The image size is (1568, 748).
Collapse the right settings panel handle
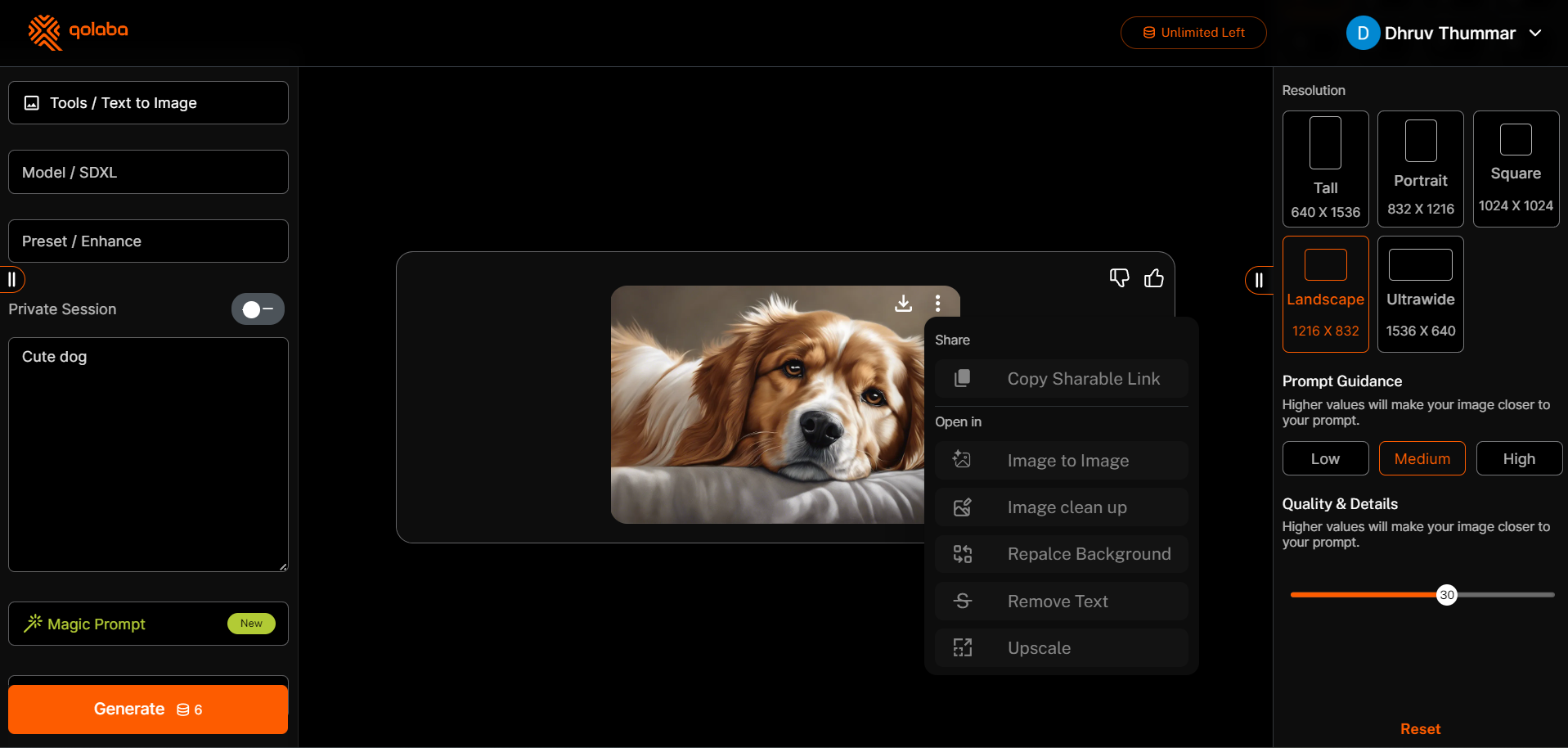click(1259, 281)
